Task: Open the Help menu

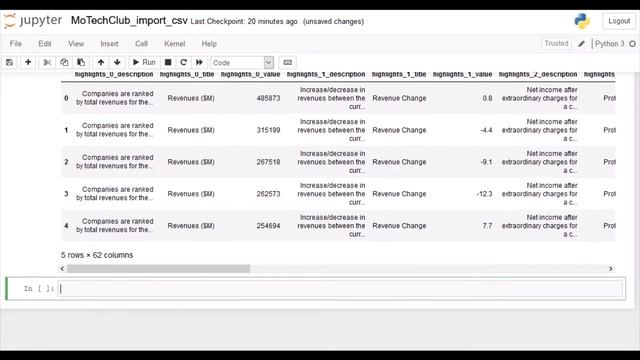Action: point(209,44)
